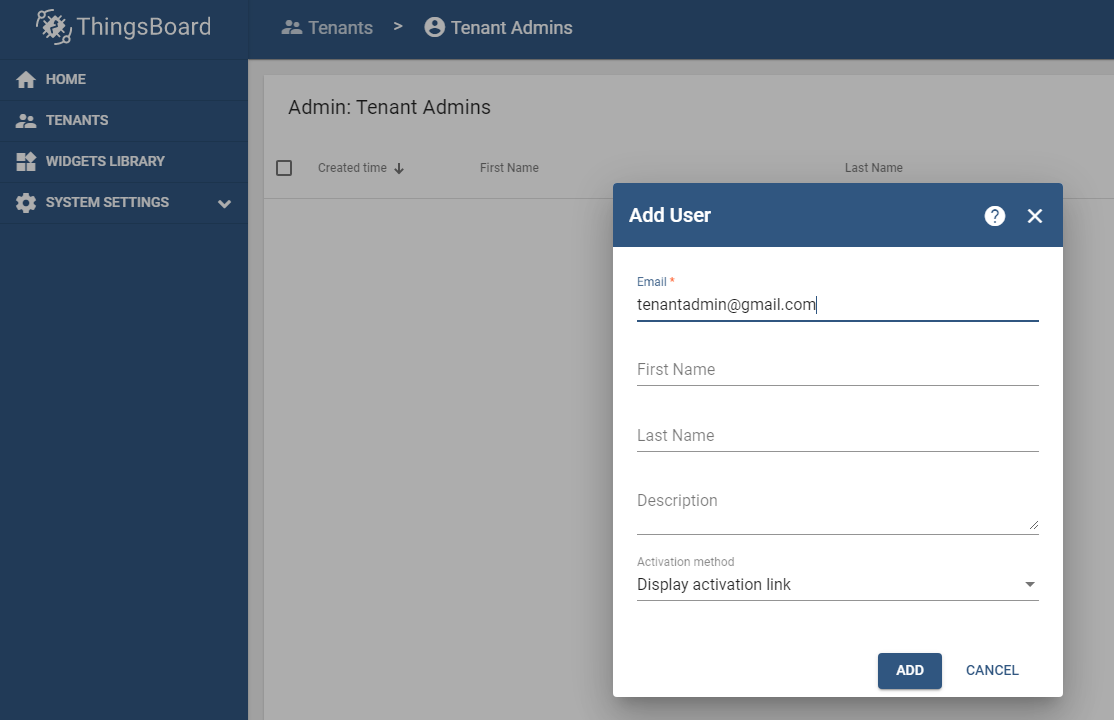Viewport: 1114px width, 720px height.
Task: Expand the System Settings chevron
Action: click(x=225, y=204)
